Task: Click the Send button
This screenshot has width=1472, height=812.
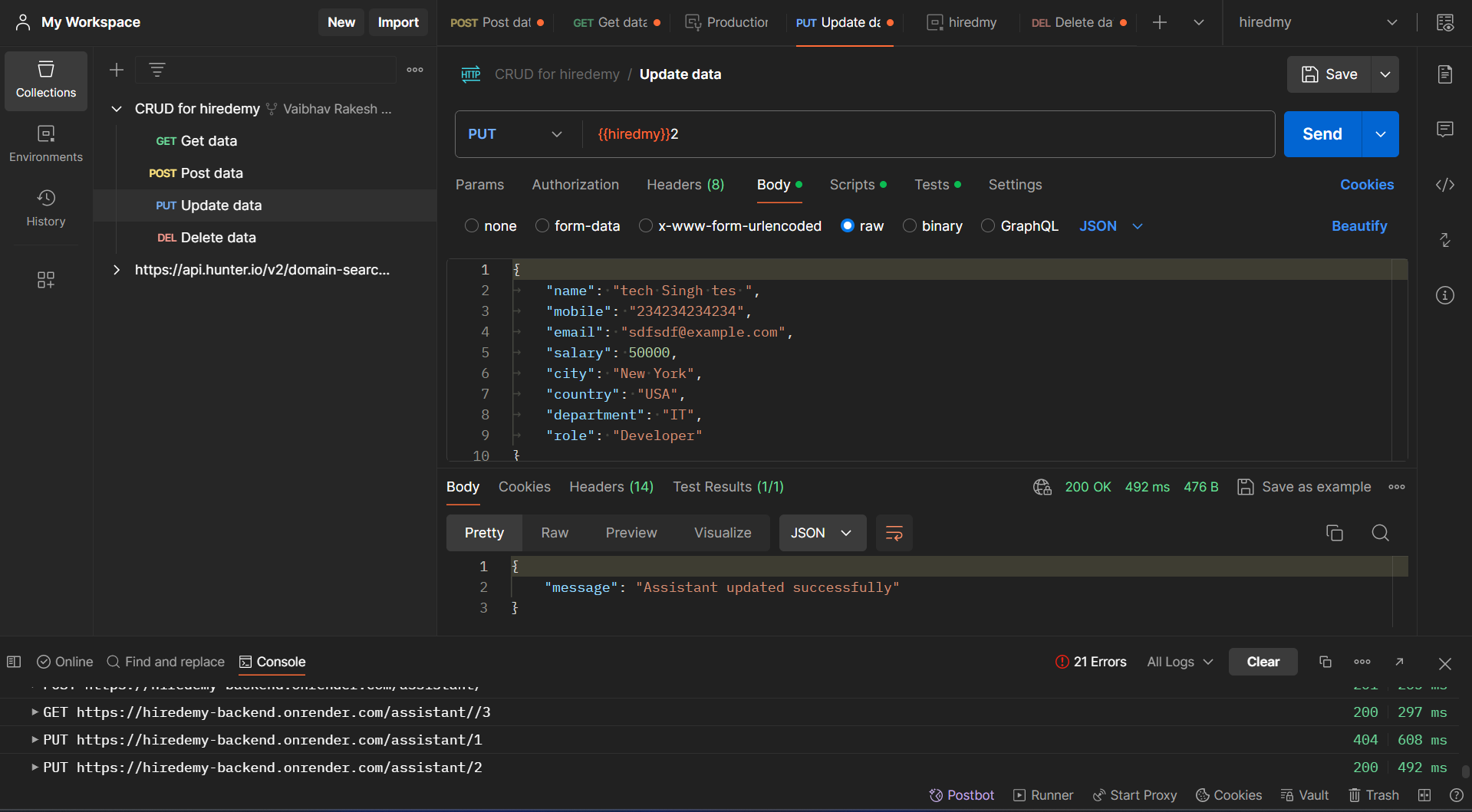Action: pos(1322,134)
